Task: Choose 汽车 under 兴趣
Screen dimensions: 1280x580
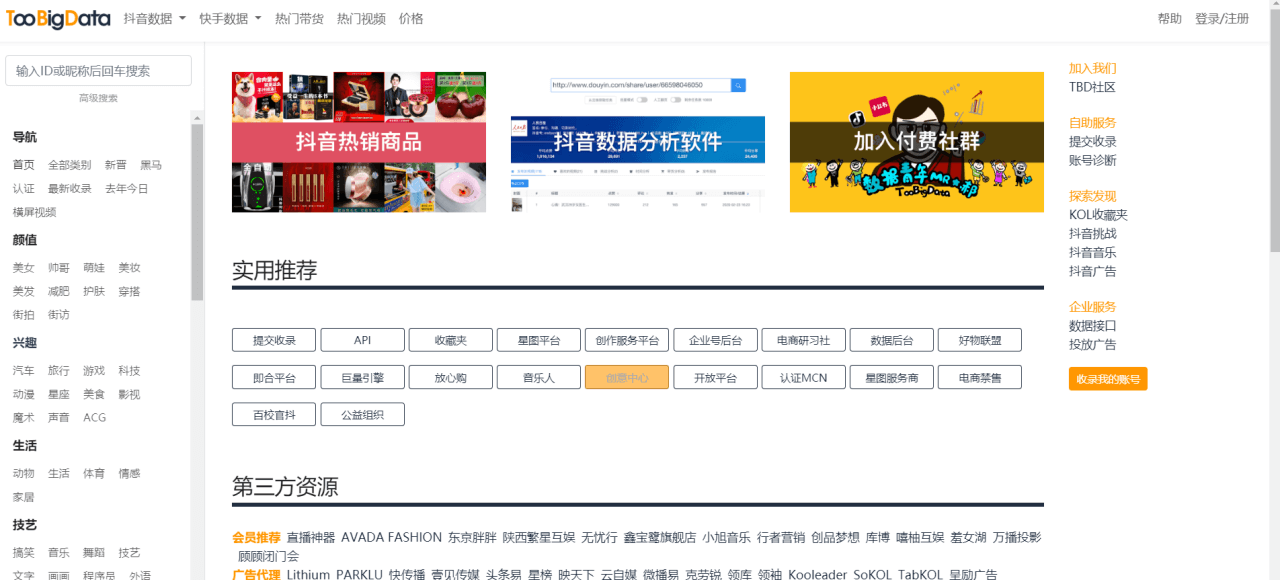Action: pyautogui.click(x=23, y=371)
